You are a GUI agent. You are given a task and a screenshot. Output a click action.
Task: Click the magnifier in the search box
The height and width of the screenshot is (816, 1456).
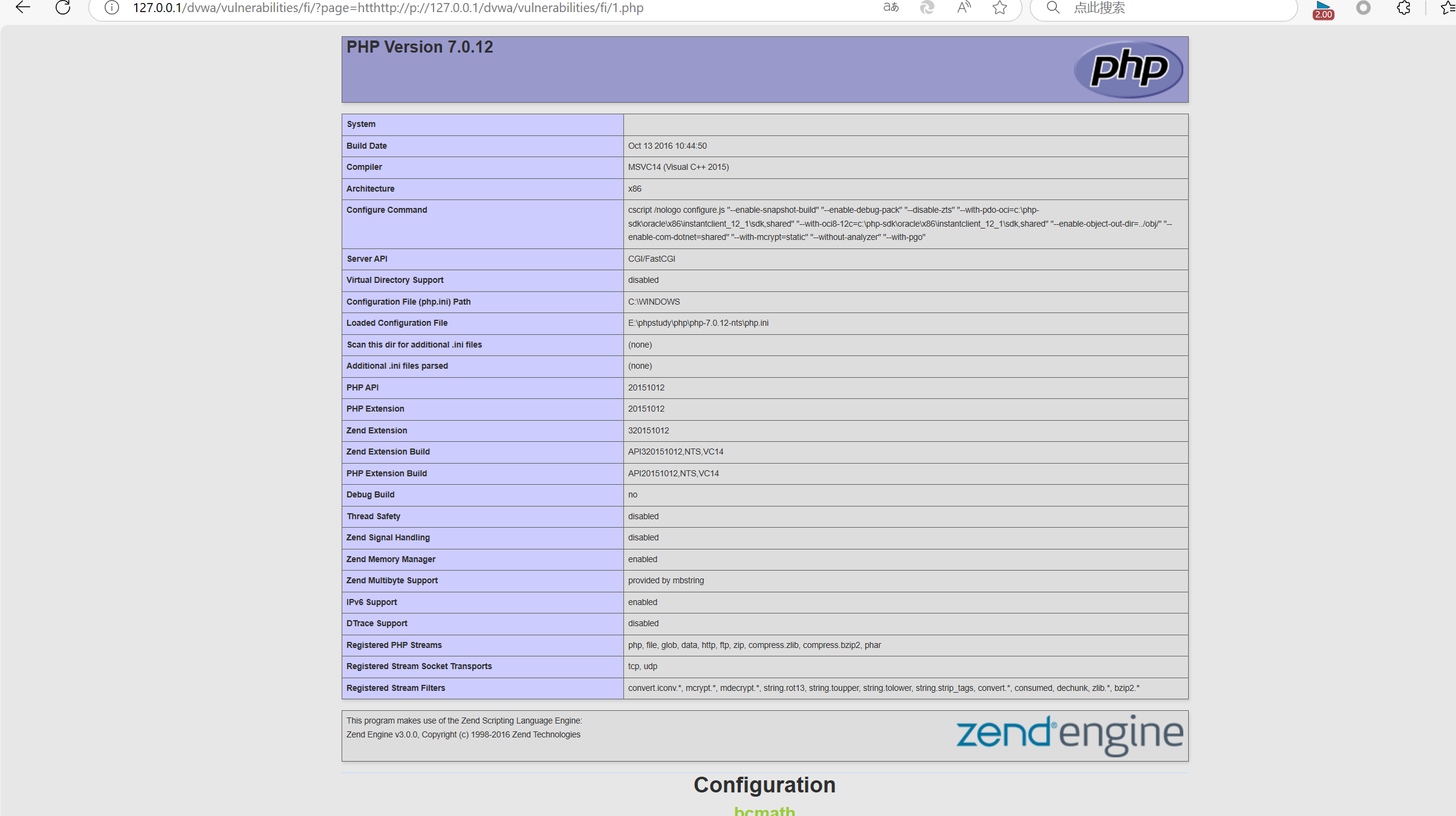[x=1053, y=8]
